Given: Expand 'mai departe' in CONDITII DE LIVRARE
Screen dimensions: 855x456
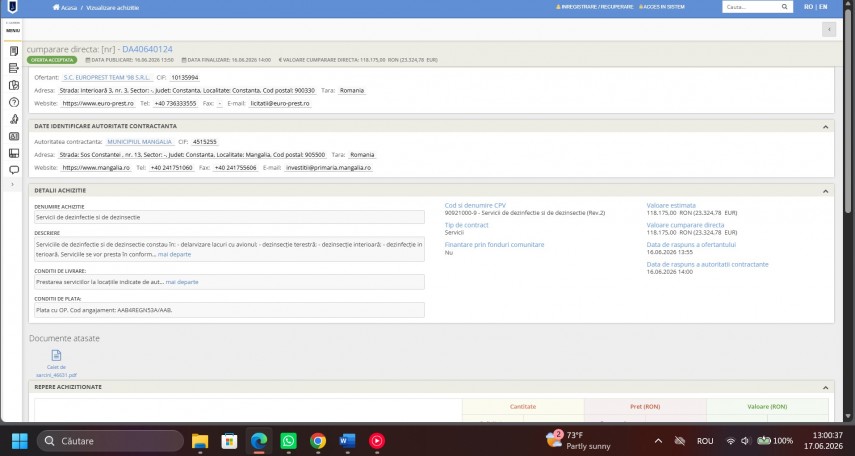Looking at the screenshot, I should pos(182,283).
